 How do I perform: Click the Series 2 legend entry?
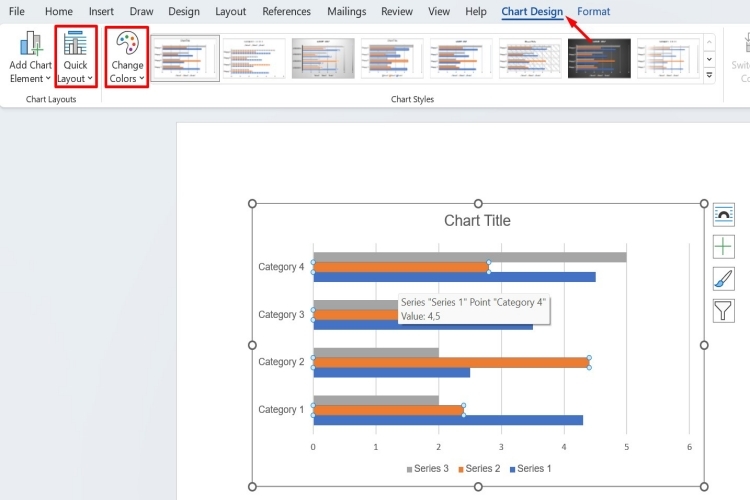[x=479, y=468]
